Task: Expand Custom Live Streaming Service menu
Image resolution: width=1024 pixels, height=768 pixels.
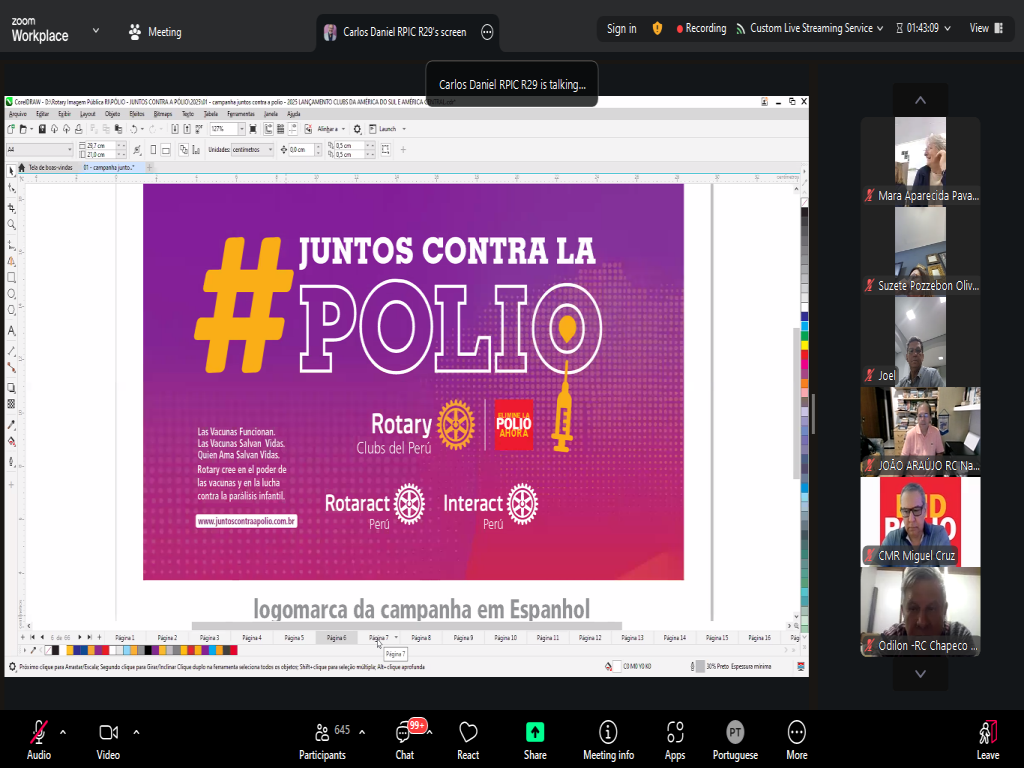Action: (x=810, y=29)
